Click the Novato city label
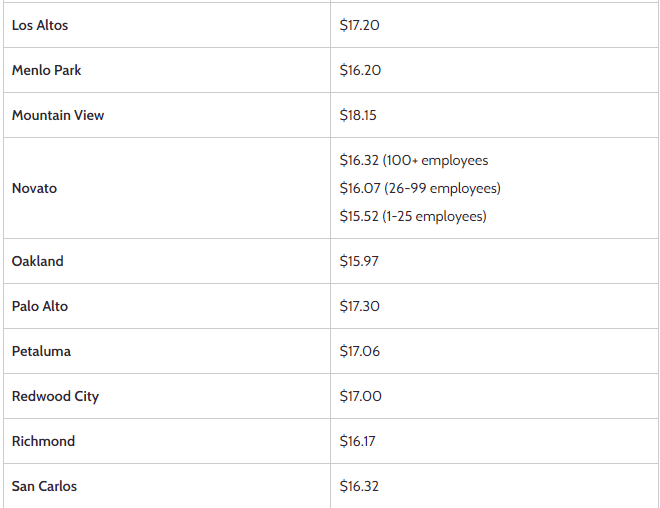Image resolution: width=660 pixels, height=508 pixels. 34,188
